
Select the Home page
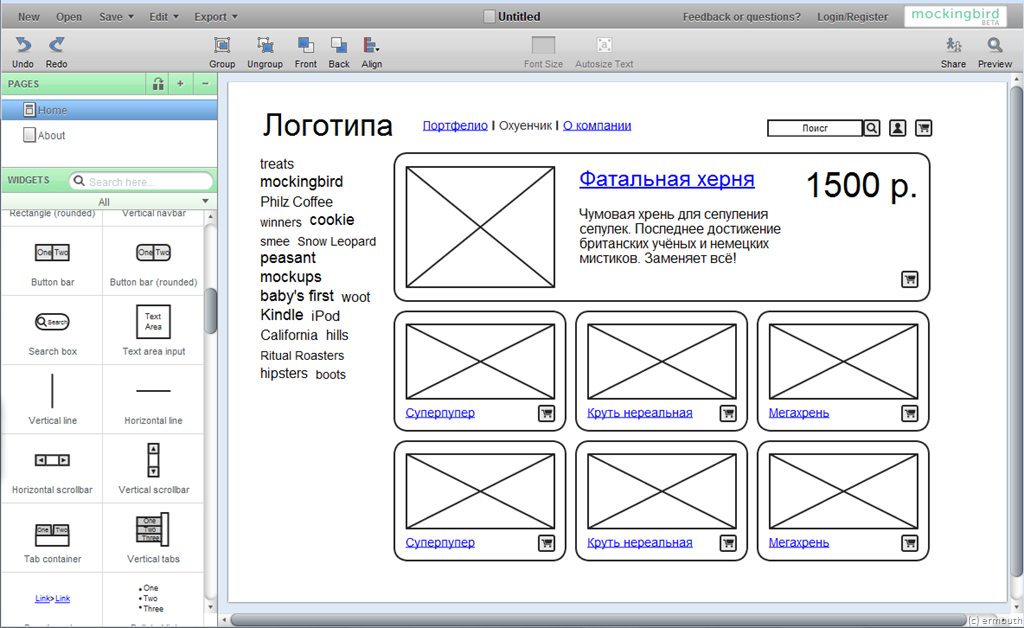(109, 110)
